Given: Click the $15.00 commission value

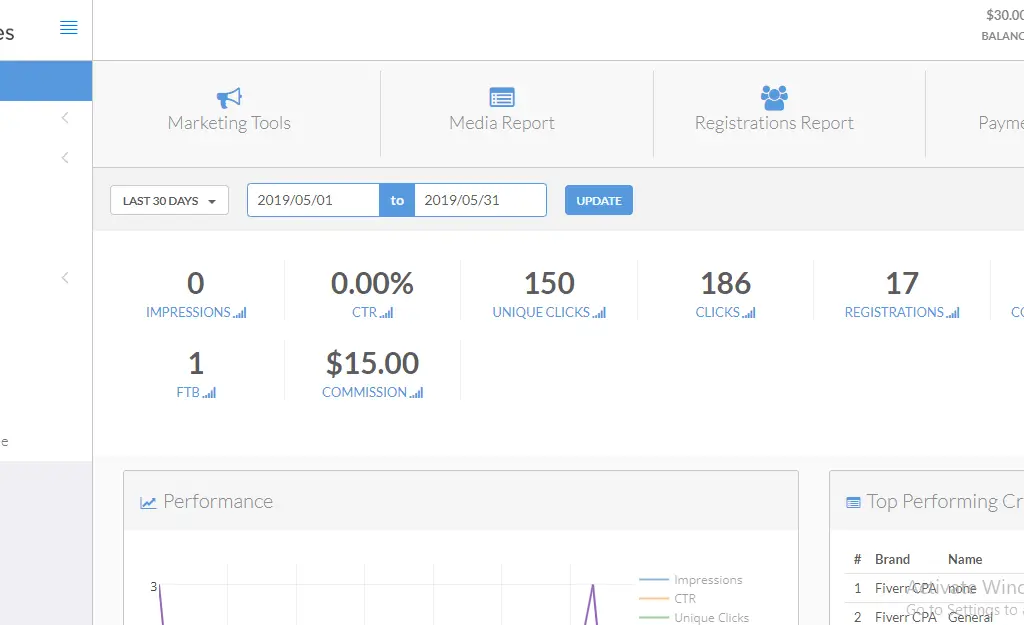Looking at the screenshot, I should (x=372, y=363).
